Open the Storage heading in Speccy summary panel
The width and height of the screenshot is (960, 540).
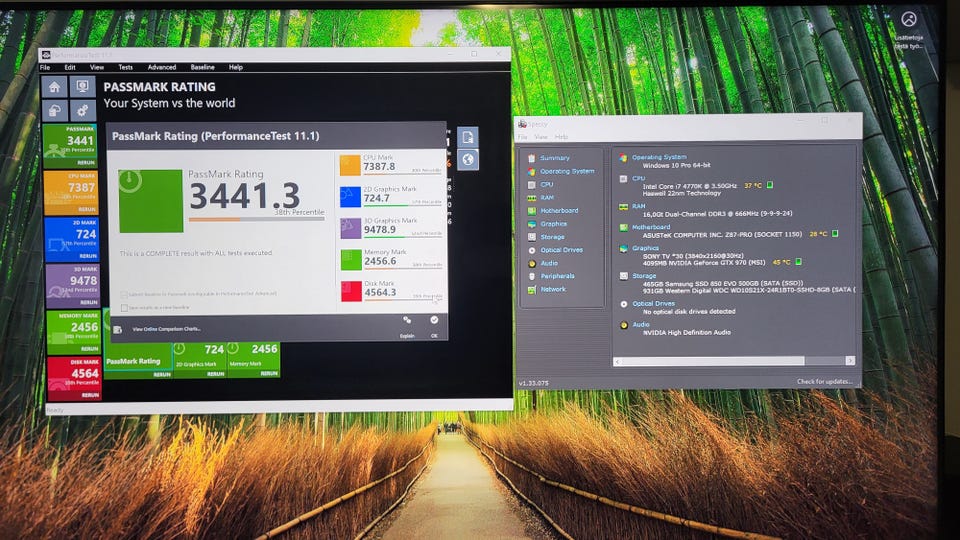coord(644,276)
